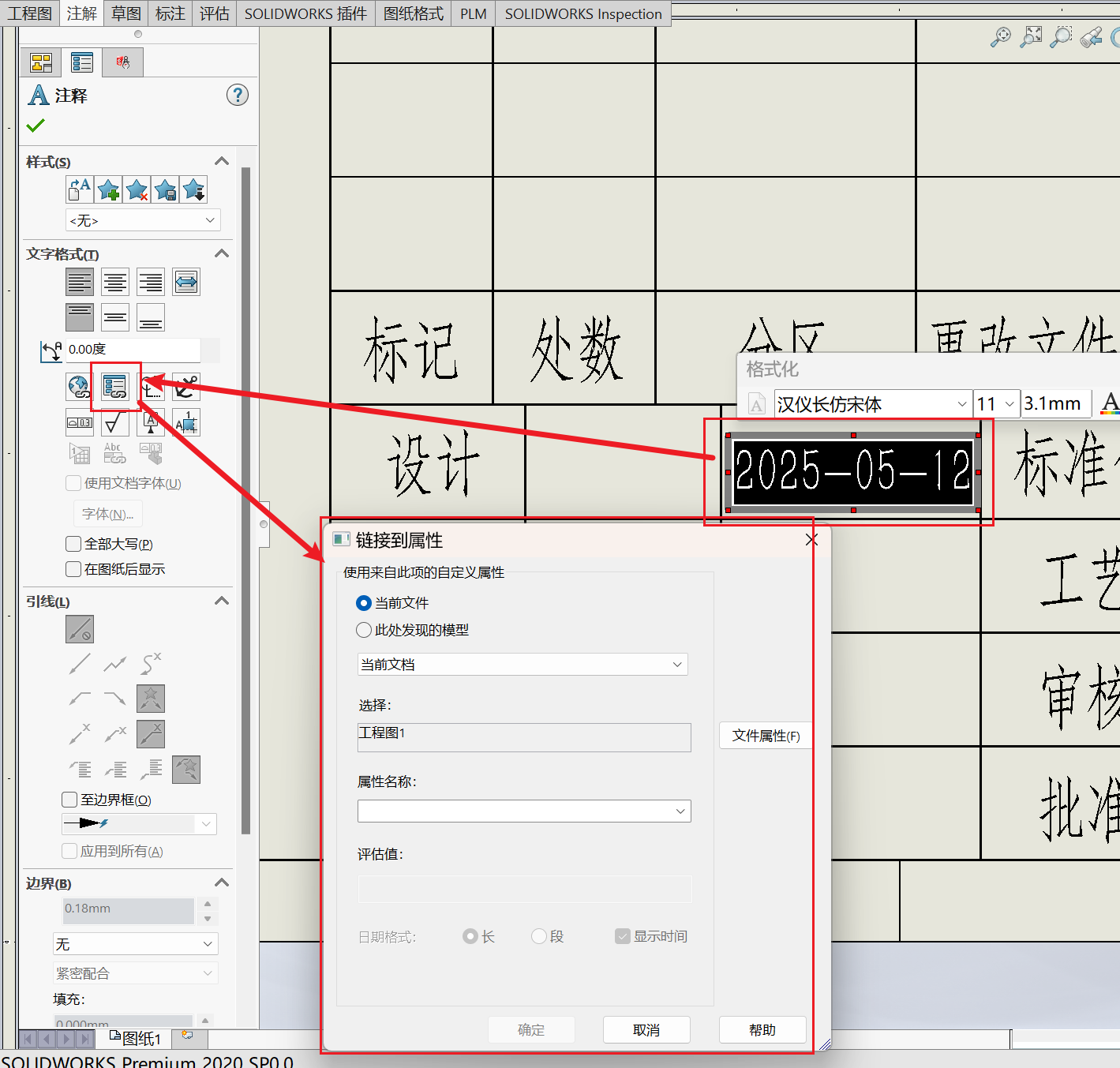
Task: Insert surface finish symbol into note
Action: pyautogui.click(x=115, y=422)
